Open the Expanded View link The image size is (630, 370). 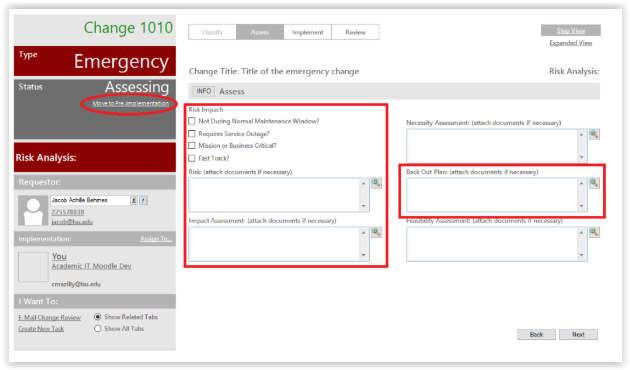571,43
